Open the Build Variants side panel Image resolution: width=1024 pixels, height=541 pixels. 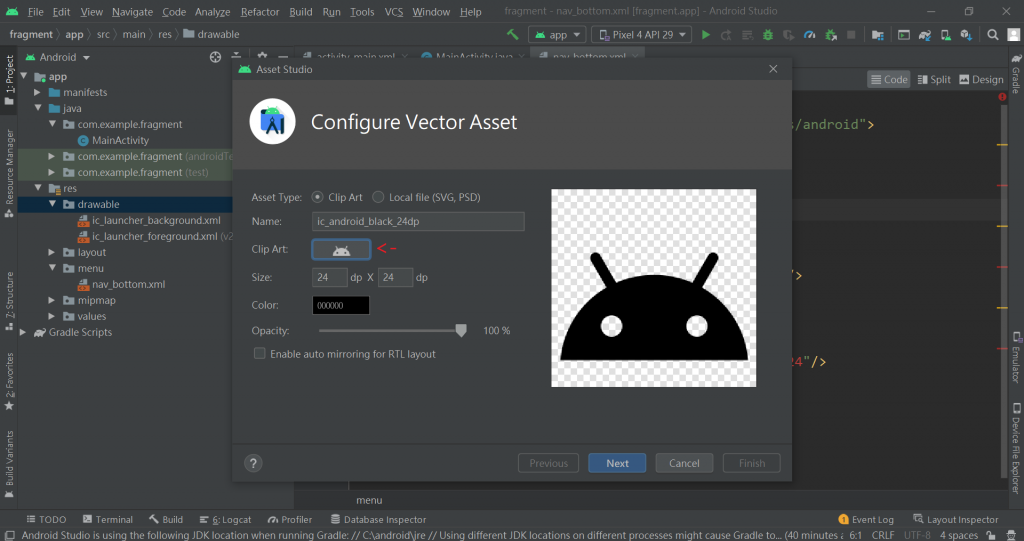tap(9, 464)
